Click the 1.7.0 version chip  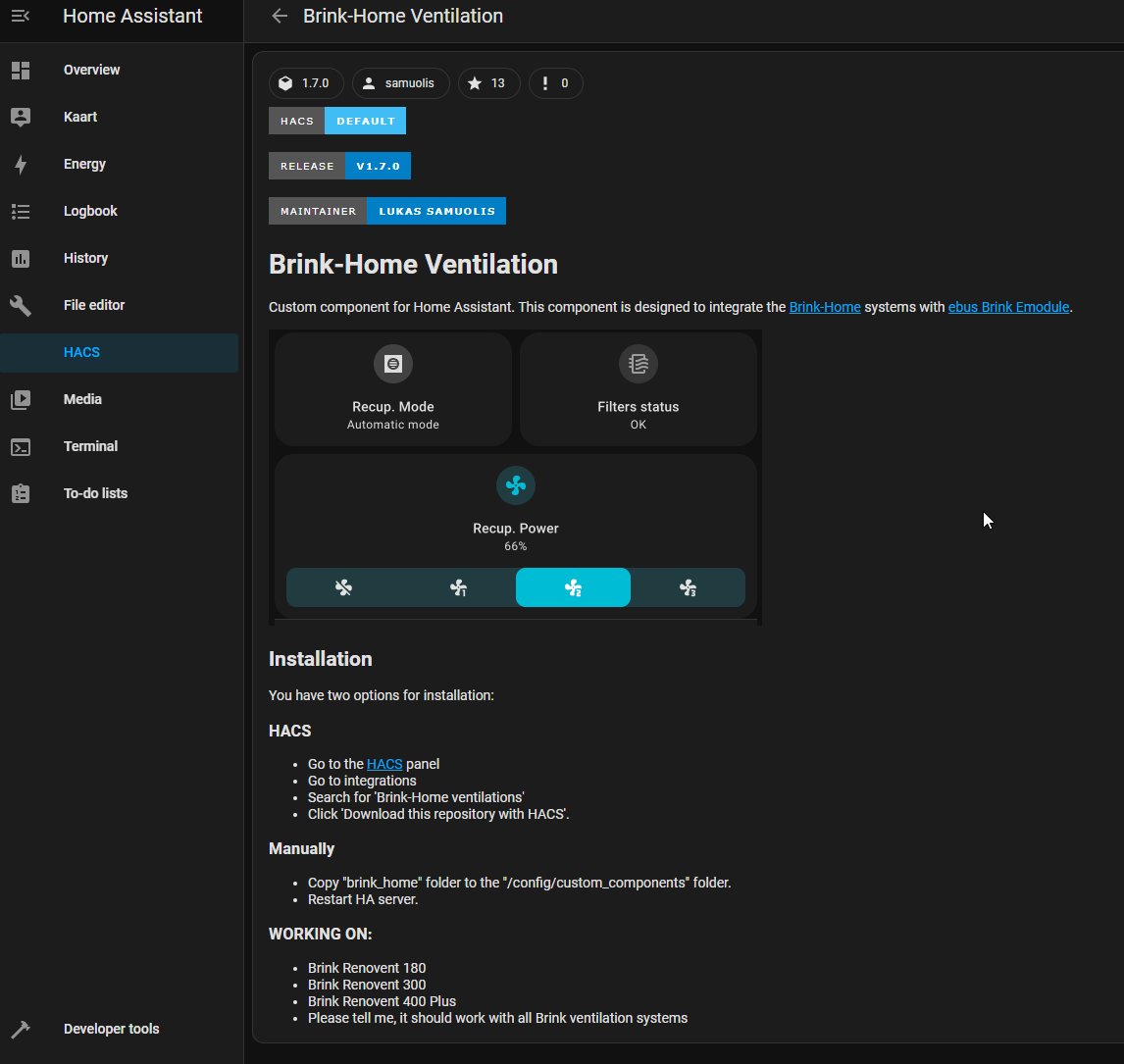306,83
